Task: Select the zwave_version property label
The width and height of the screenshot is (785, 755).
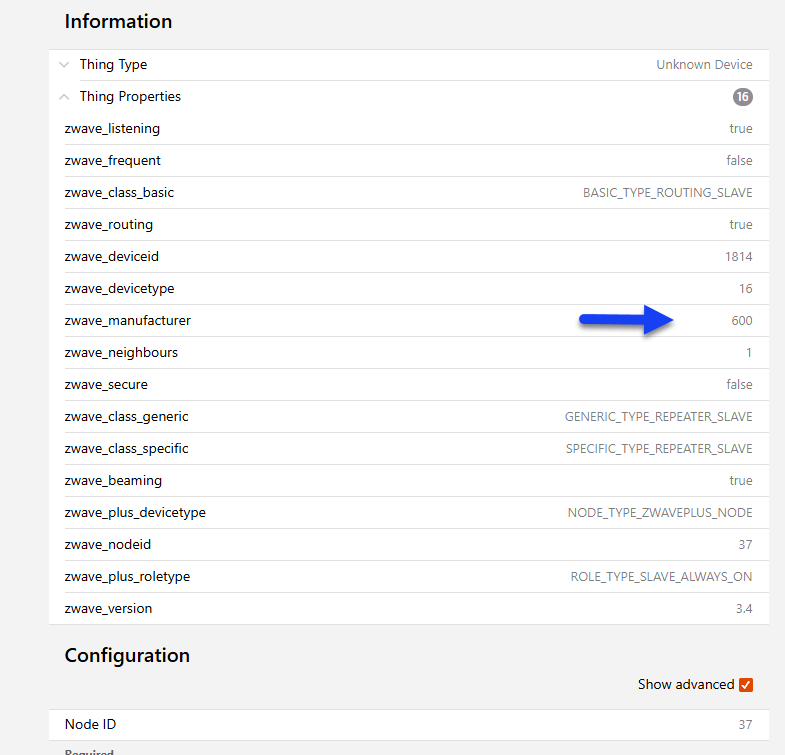Action: (108, 609)
